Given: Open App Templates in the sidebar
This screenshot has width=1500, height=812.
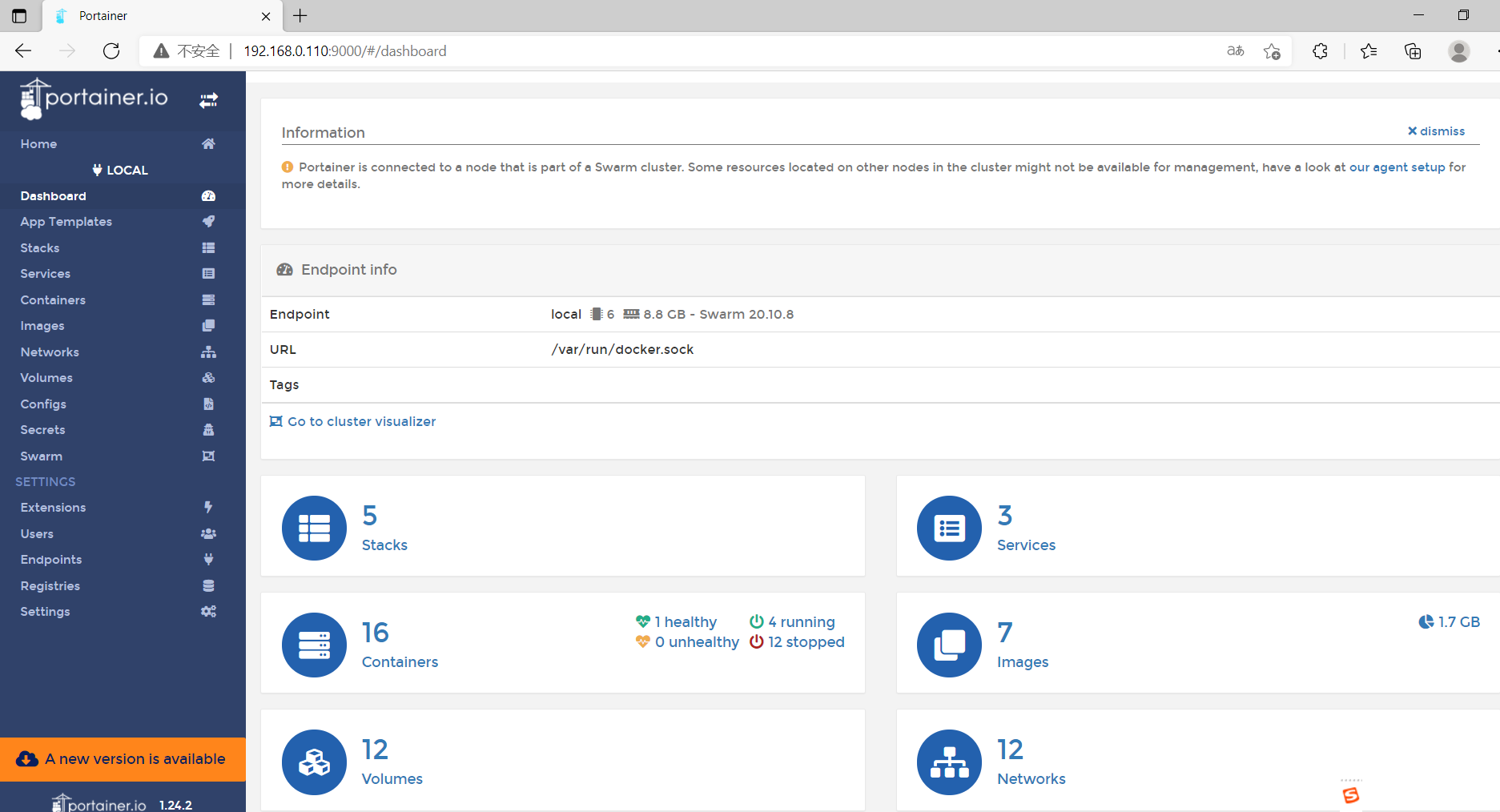Looking at the screenshot, I should tap(66, 222).
